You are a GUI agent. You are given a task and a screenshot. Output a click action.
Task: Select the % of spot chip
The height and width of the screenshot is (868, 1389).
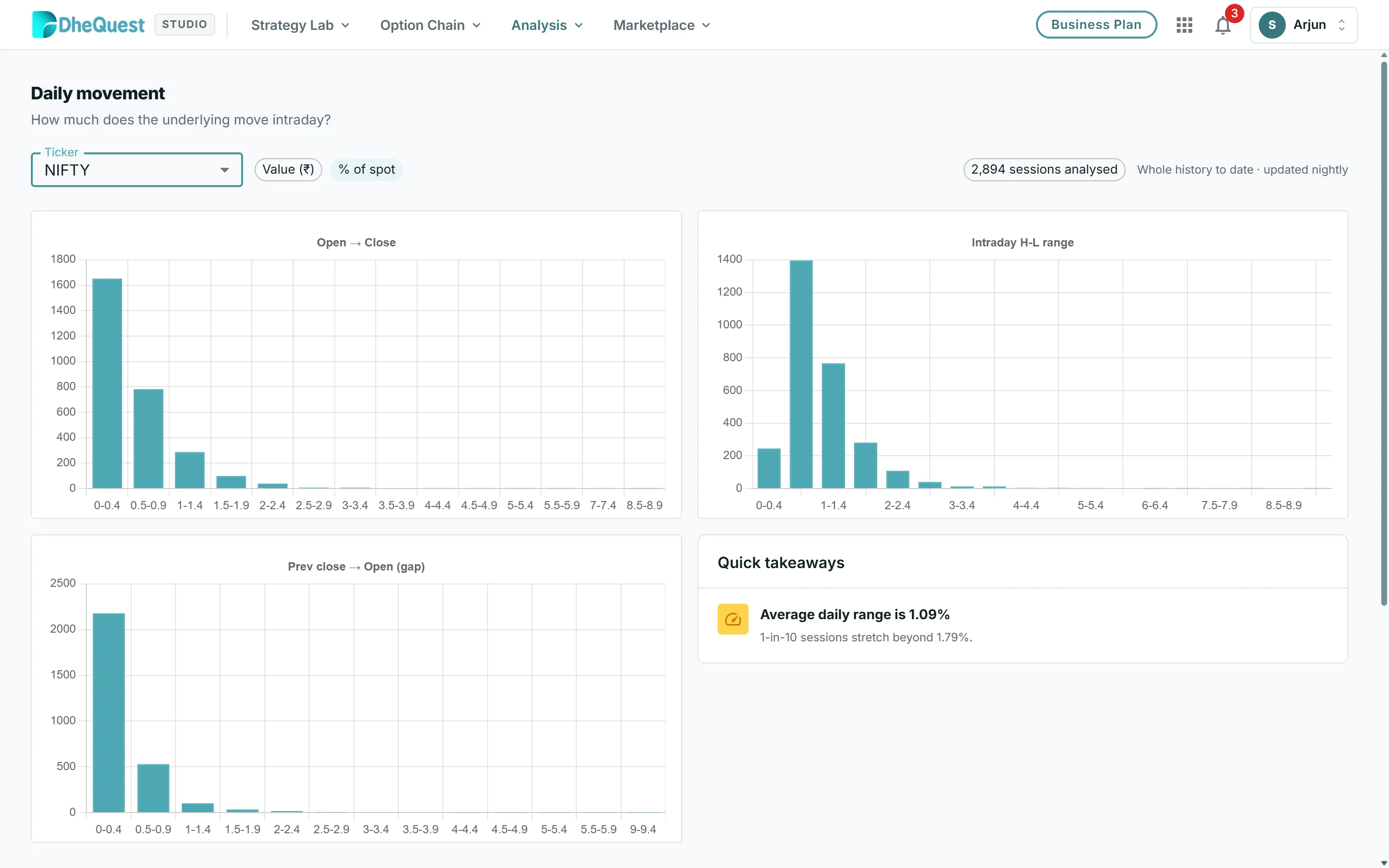(367, 169)
